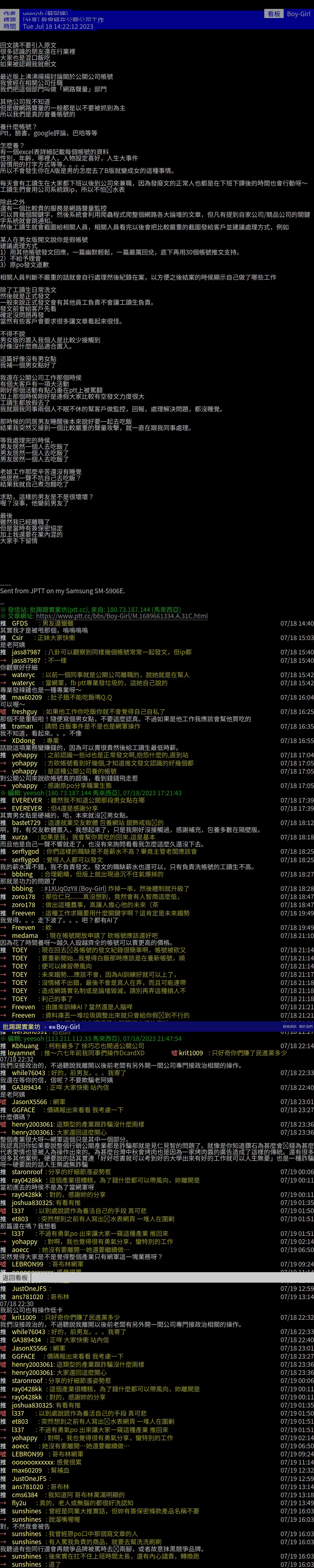314x1568 pixels.
Task: Open the 關於我們 link
Action: pos(306,1026)
